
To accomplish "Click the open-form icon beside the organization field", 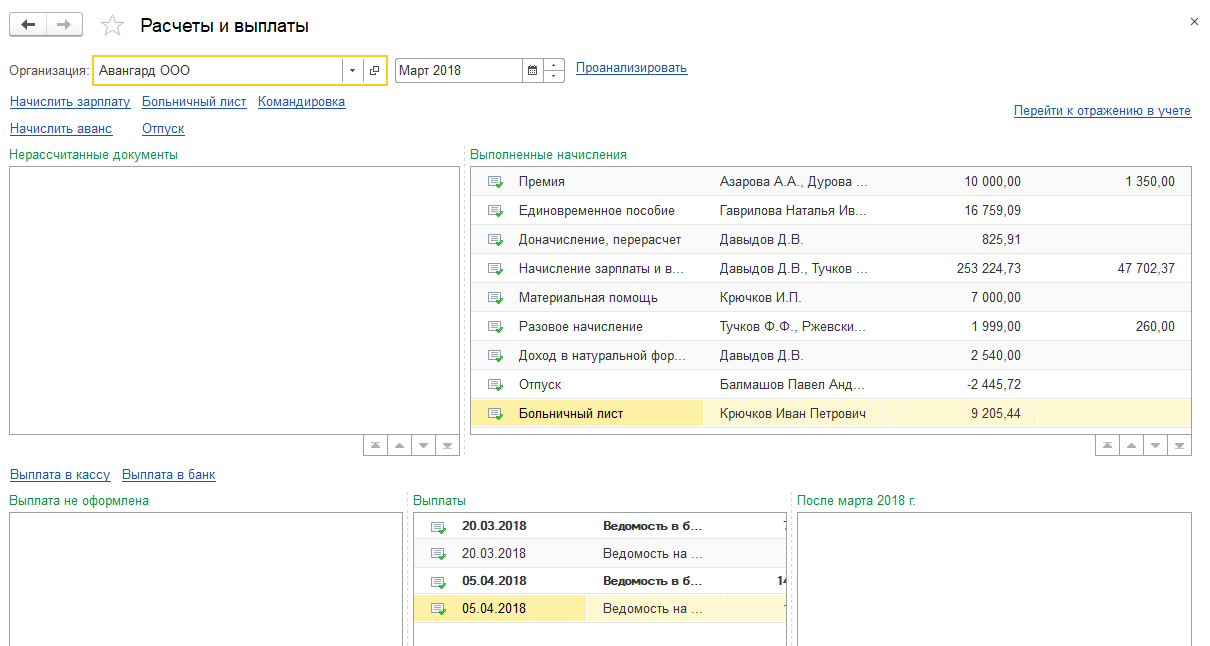I will tap(374, 71).
